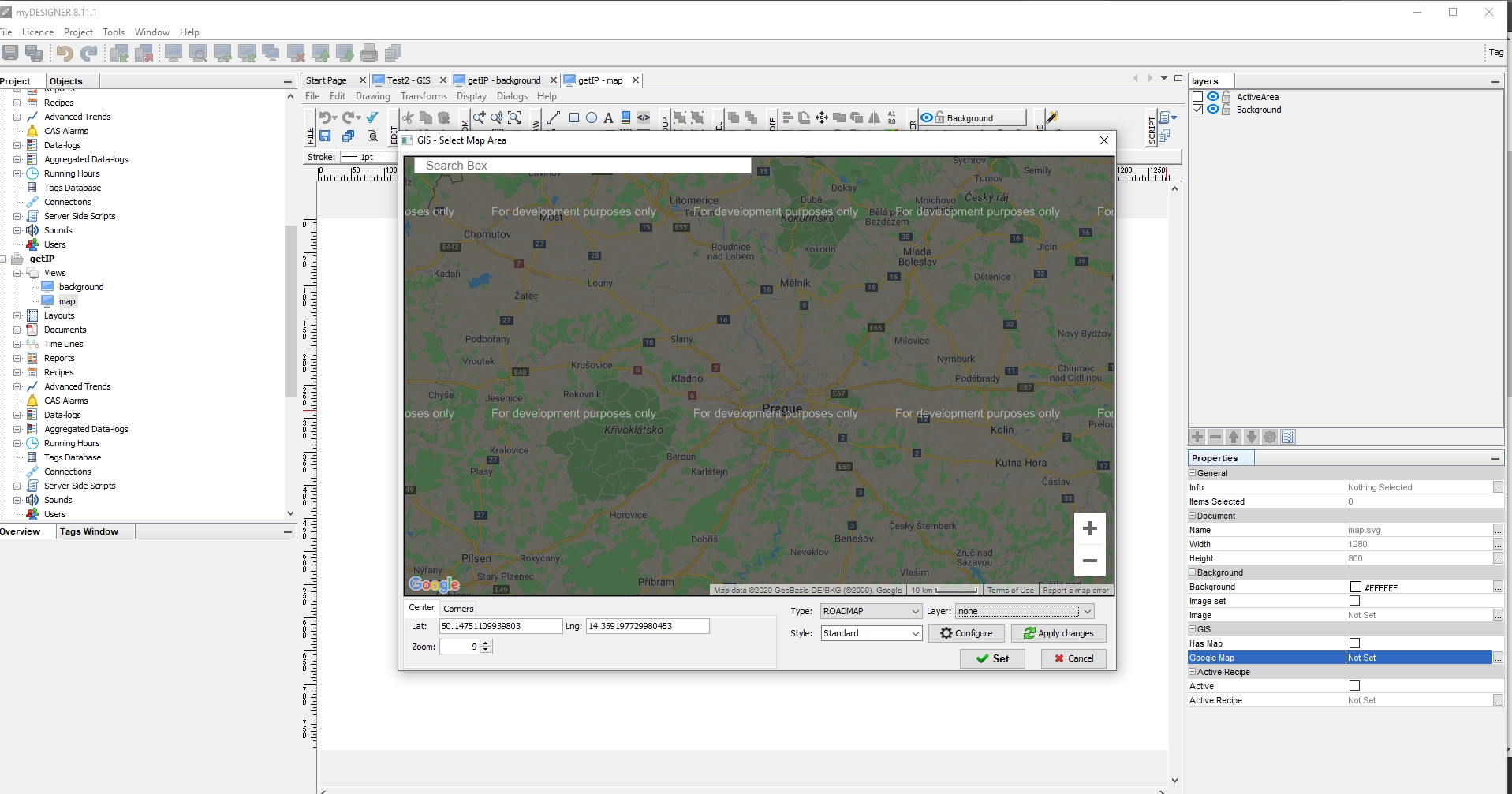The height and width of the screenshot is (794, 1512).
Task: Click Report a map error link
Action: [1076, 590]
